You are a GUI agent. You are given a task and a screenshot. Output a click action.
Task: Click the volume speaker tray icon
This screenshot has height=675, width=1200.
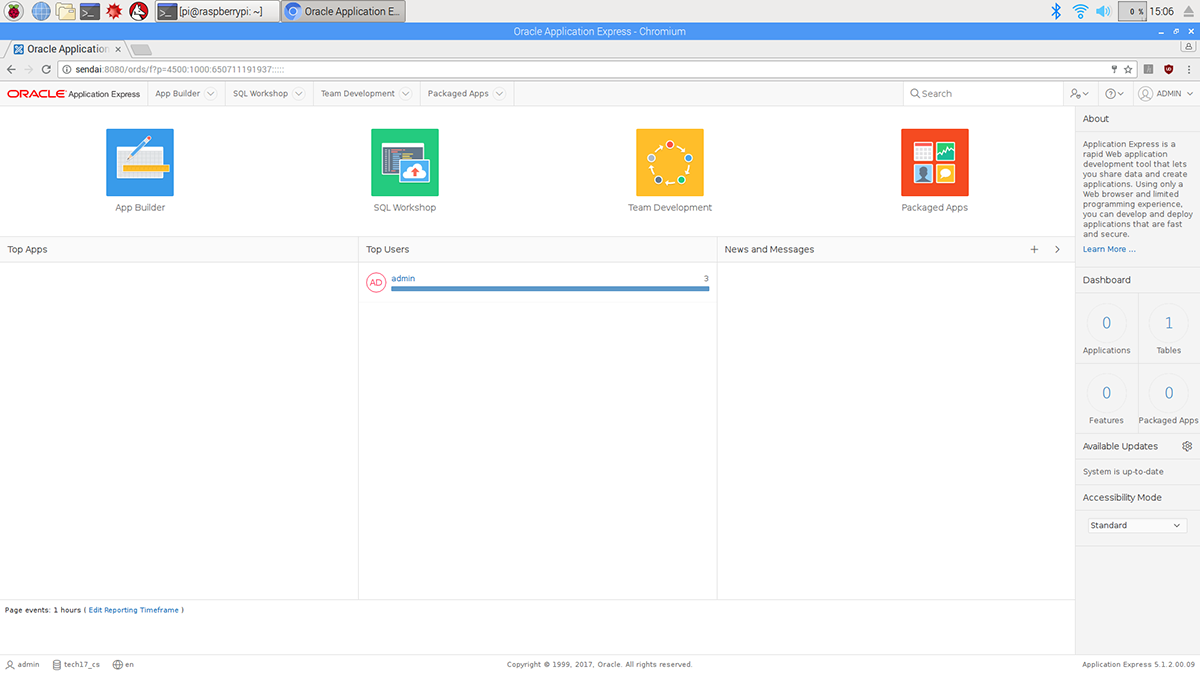(1103, 11)
